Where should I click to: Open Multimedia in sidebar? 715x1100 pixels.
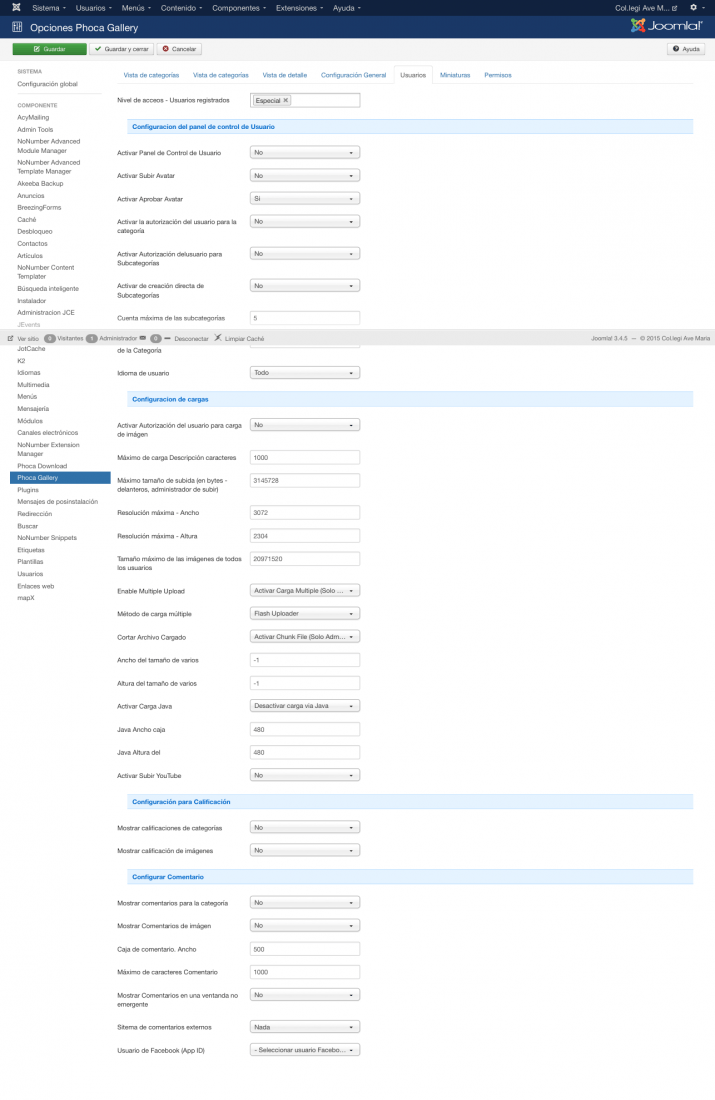(x=33, y=385)
